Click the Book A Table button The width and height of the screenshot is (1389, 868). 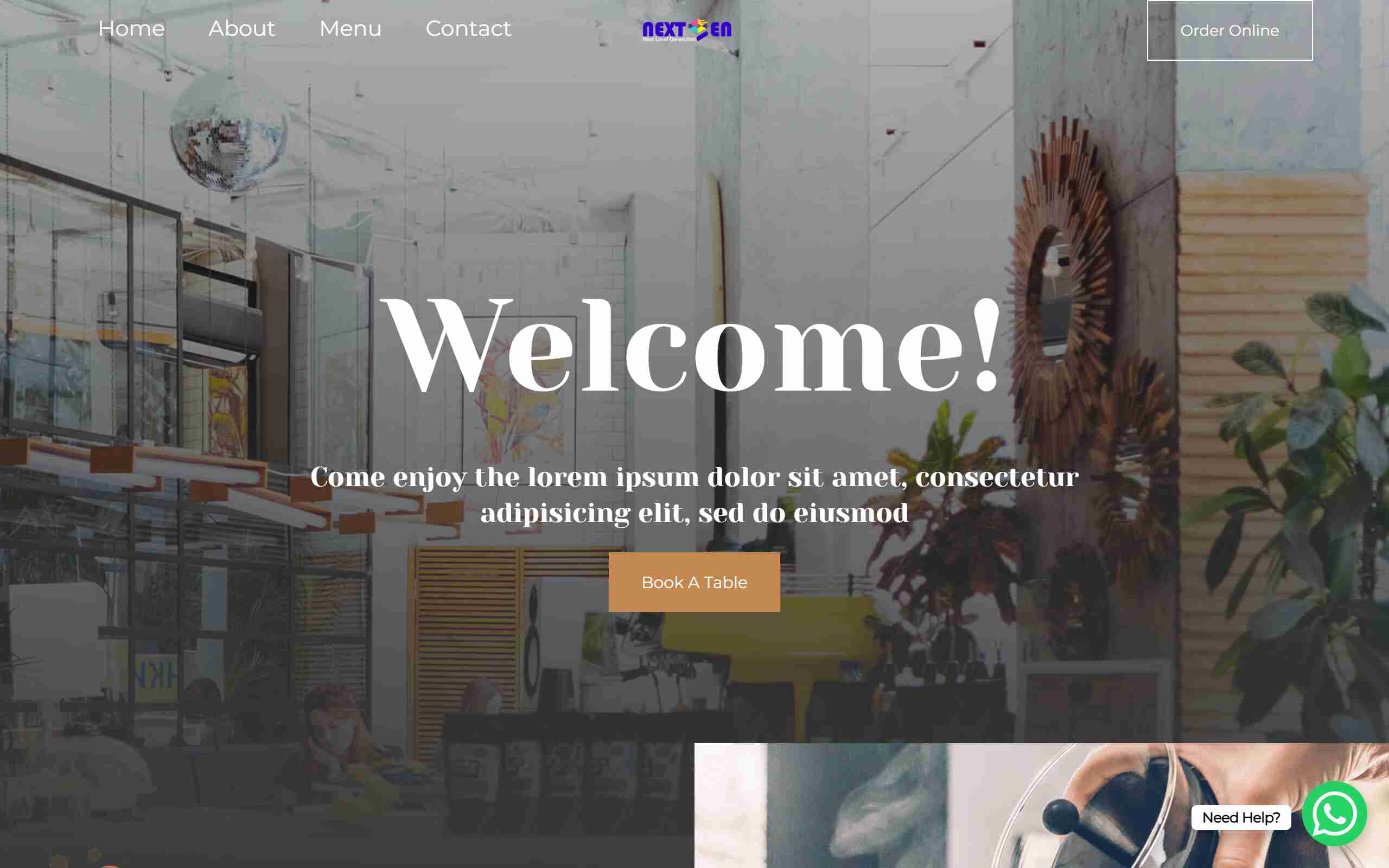pyautogui.click(x=694, y=582)
